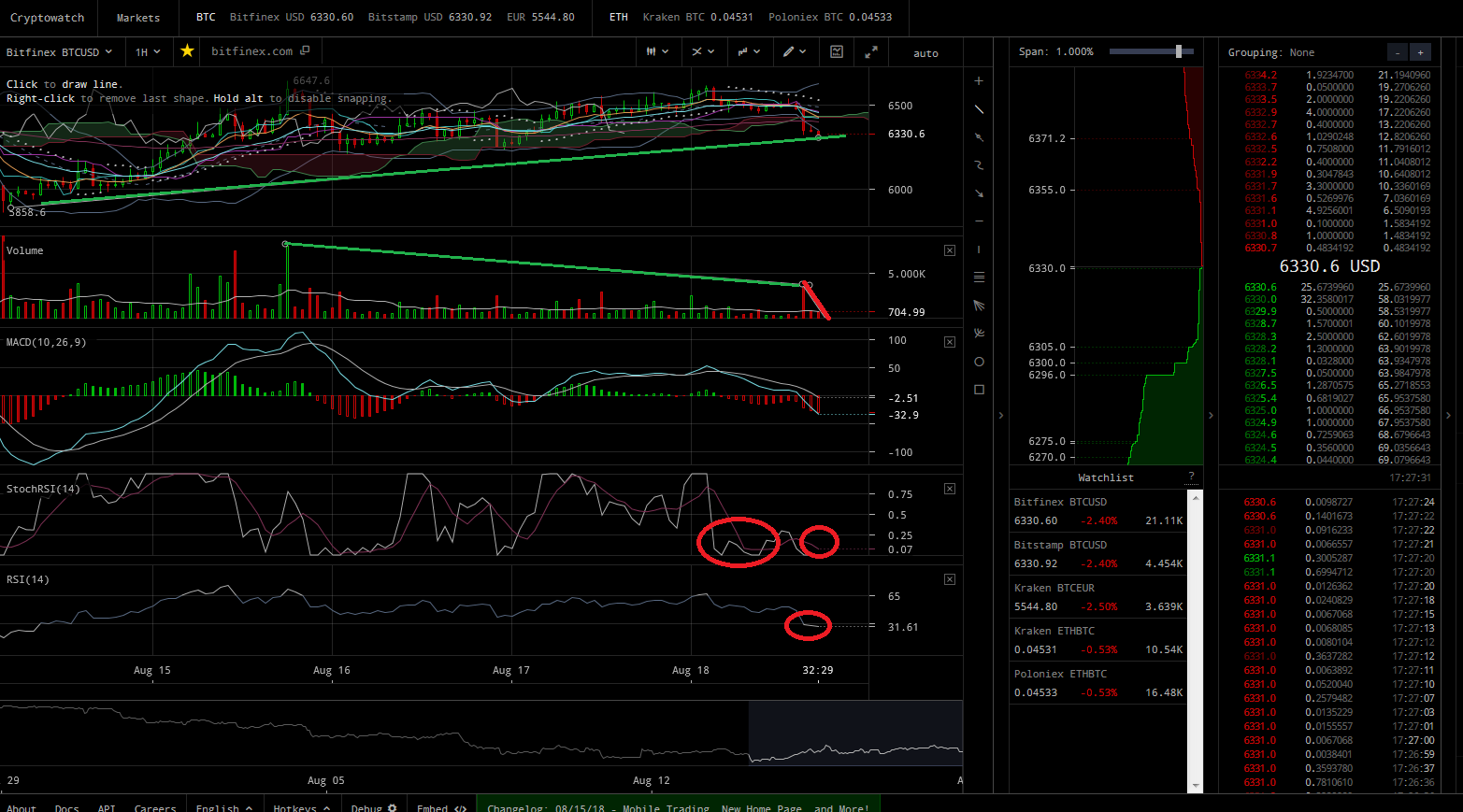
Task: Select the vertical line tool
Action: pos(979,249)
